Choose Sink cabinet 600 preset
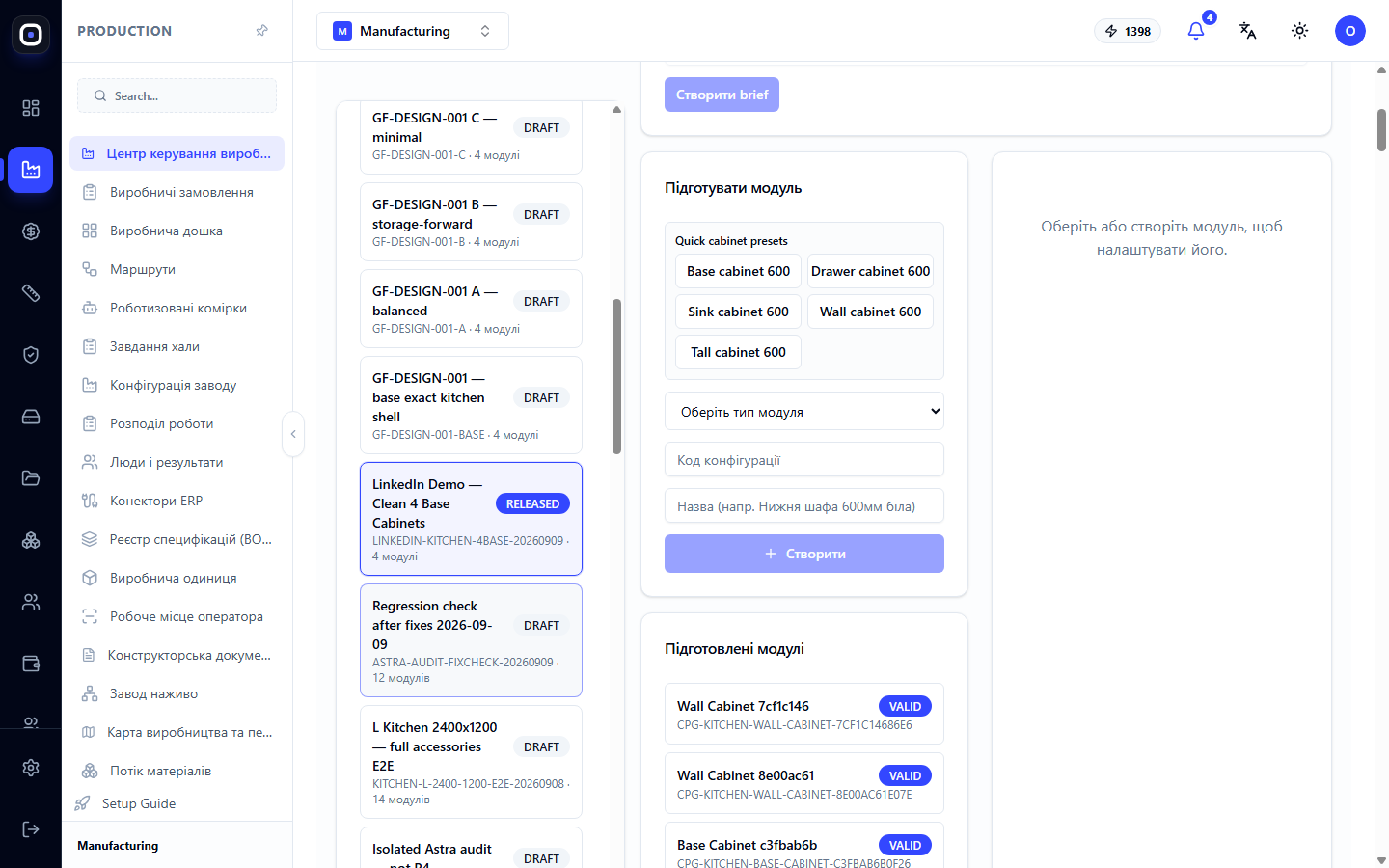 738,312
